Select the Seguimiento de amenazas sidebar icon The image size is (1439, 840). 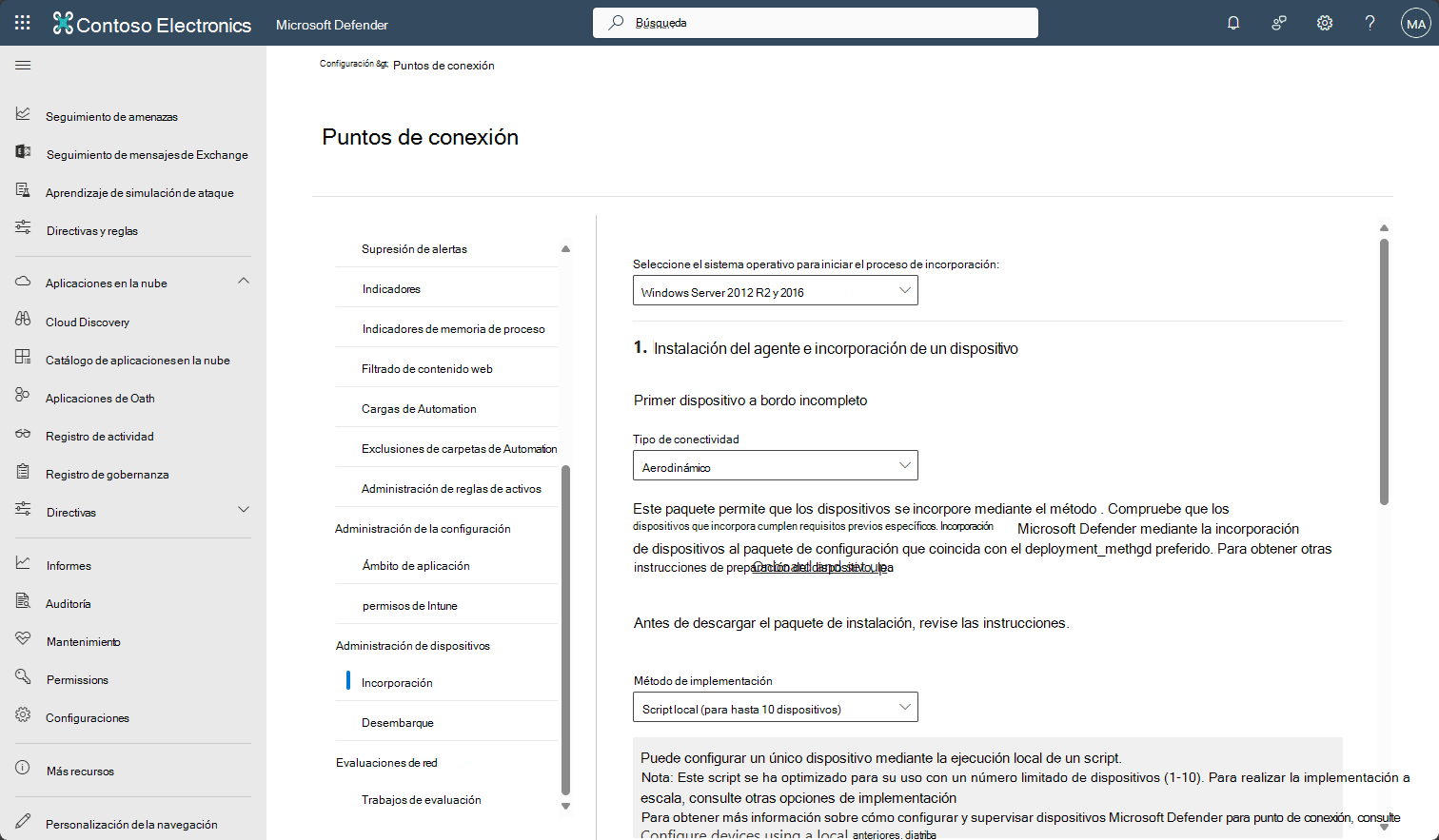(24, 115)
